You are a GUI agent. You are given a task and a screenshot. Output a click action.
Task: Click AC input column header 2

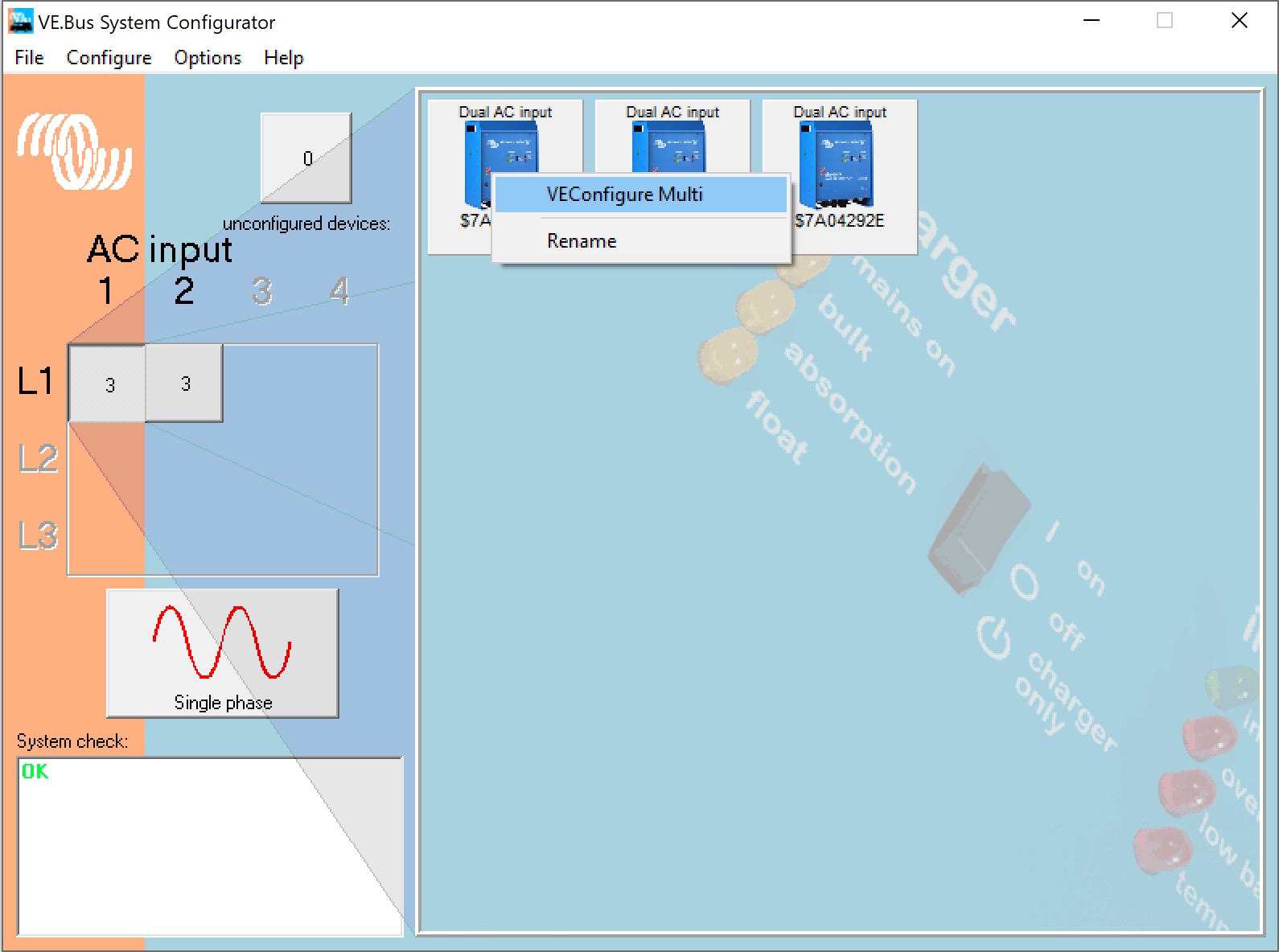click(184, 291)
